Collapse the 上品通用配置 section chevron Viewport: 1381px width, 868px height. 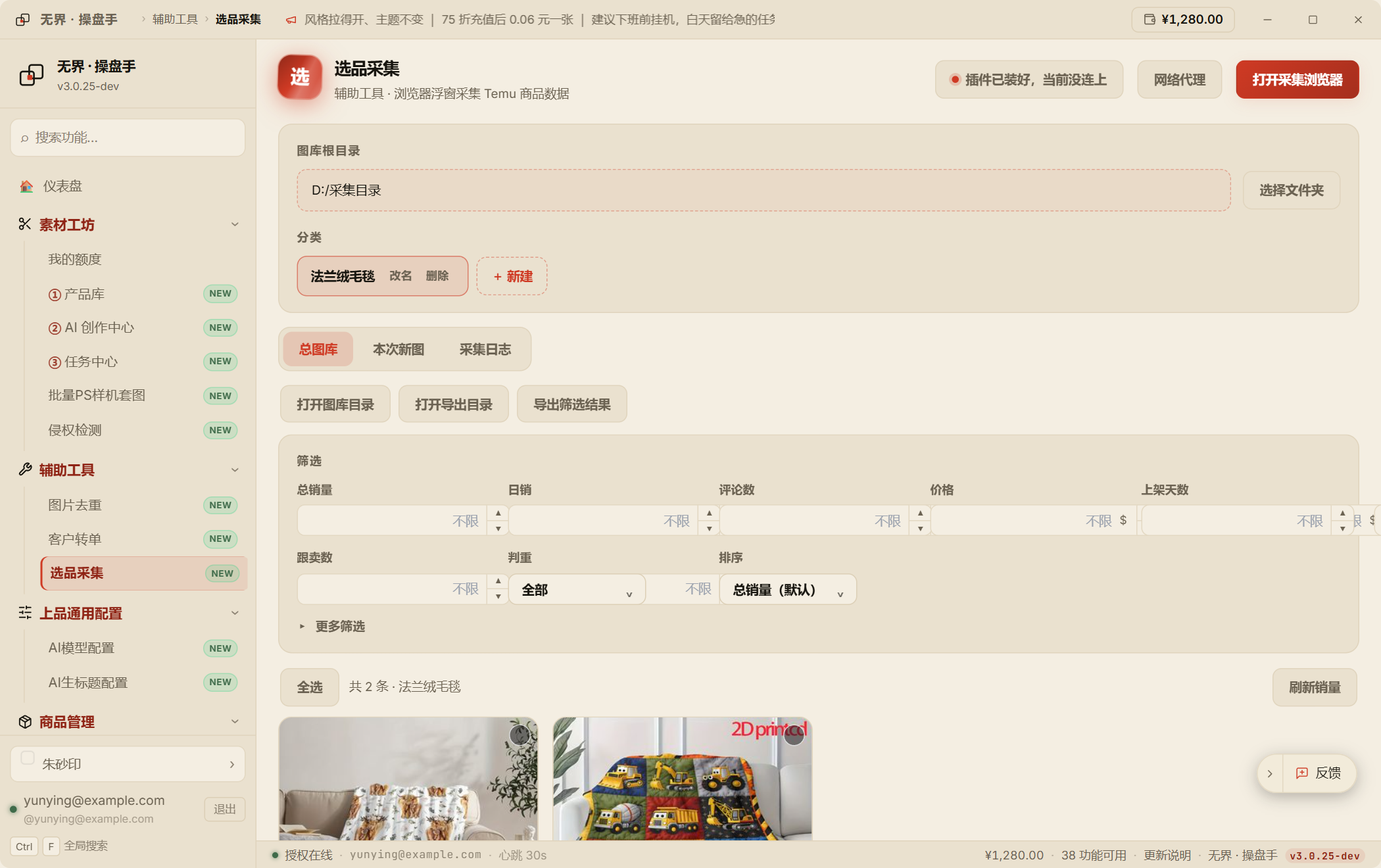point(235,613)
